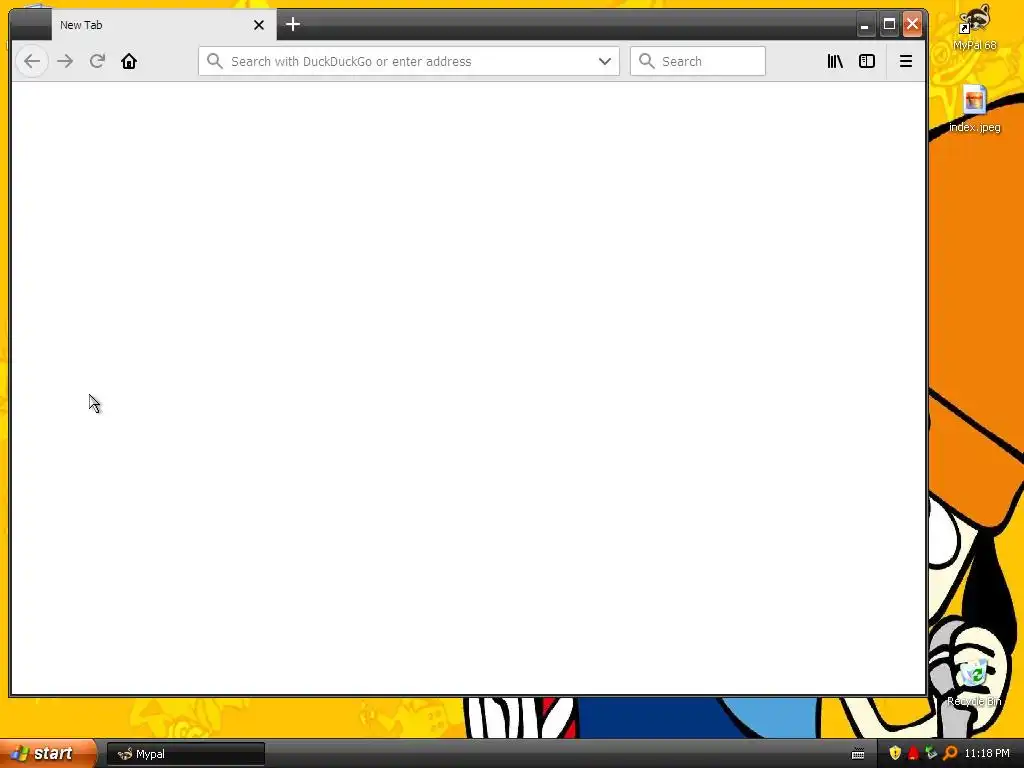Maximize the Mypal browser window
1024x768 pixels.
(x=889, y=25)
